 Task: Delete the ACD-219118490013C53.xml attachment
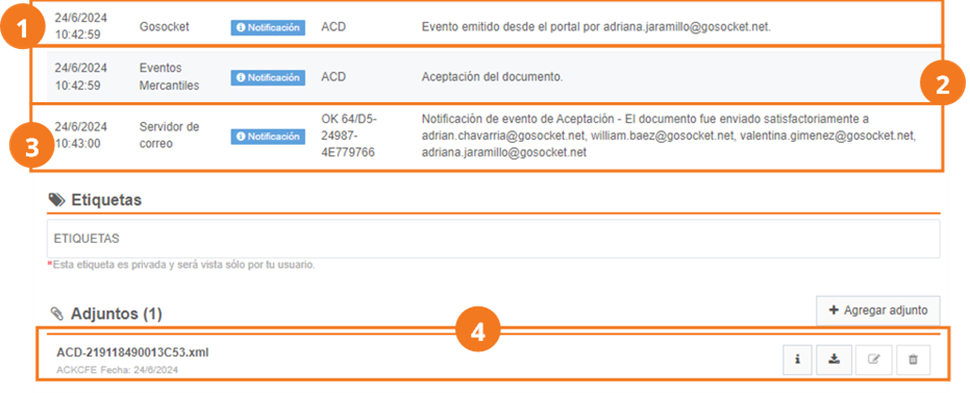(913, 359)
